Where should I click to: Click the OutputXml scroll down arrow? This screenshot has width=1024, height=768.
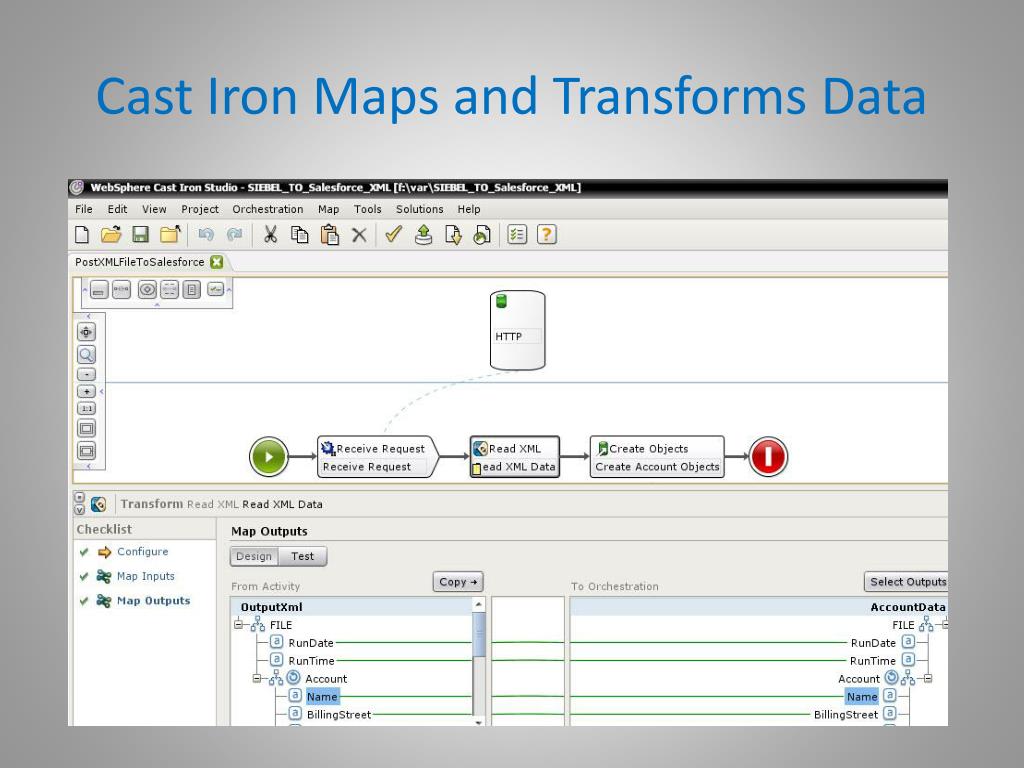479,722
